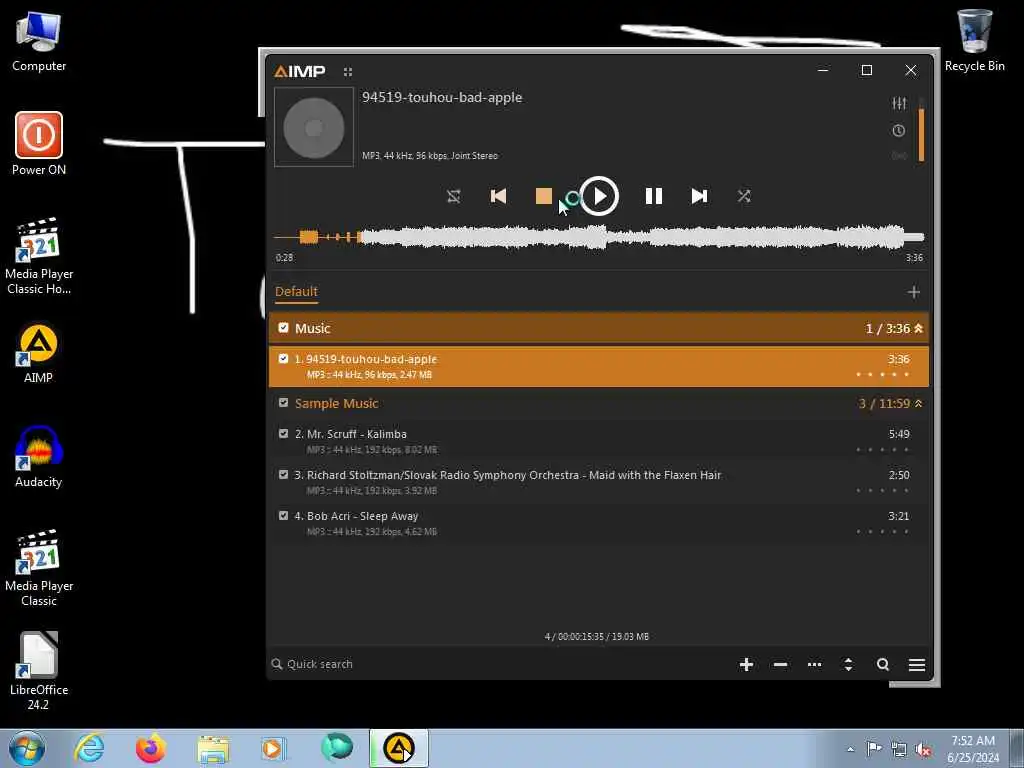
Task: Select the Default playlist tab
Action: [x=296, y=291]
